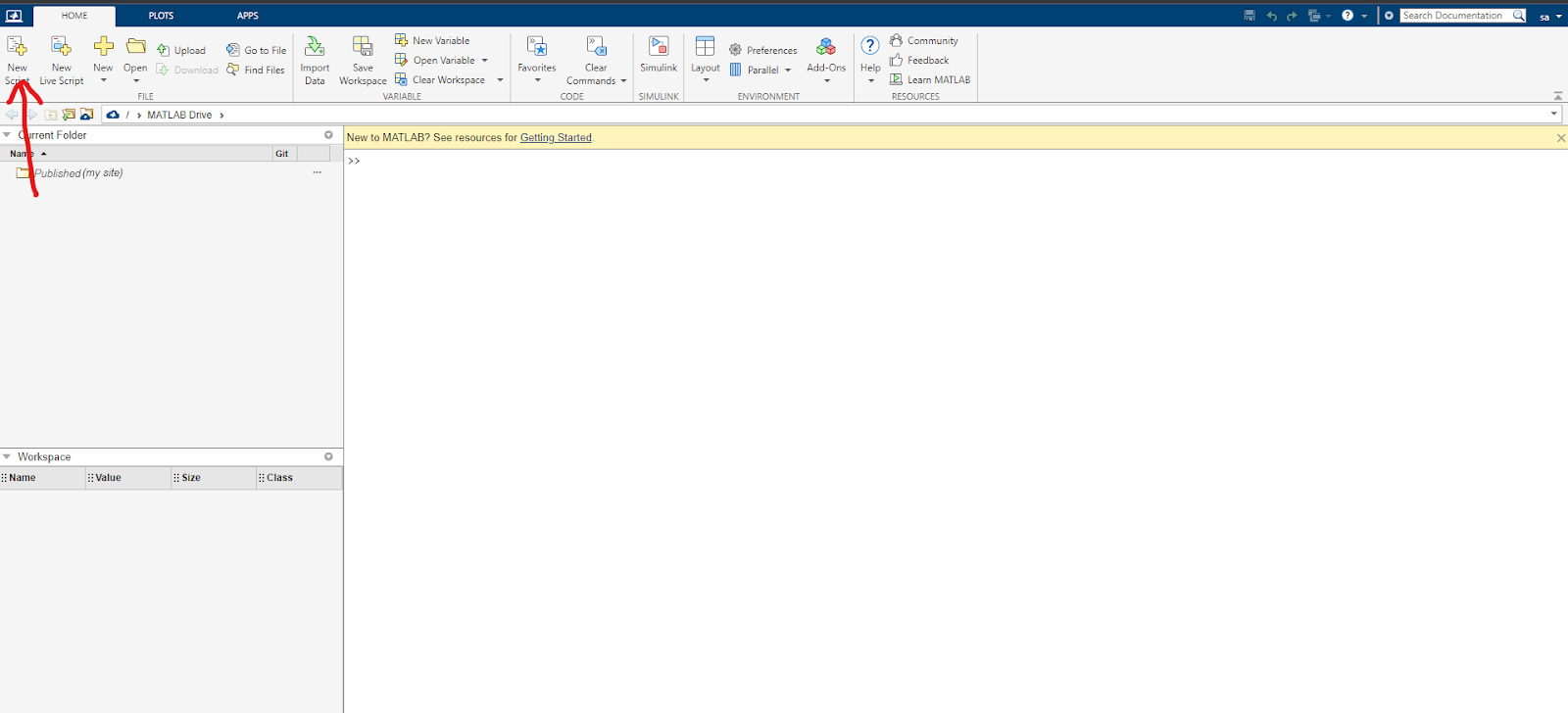This screenshot has width=1568, height=713.
Task: Dismiss the New to MATLAB banner
Action: 1561,138
